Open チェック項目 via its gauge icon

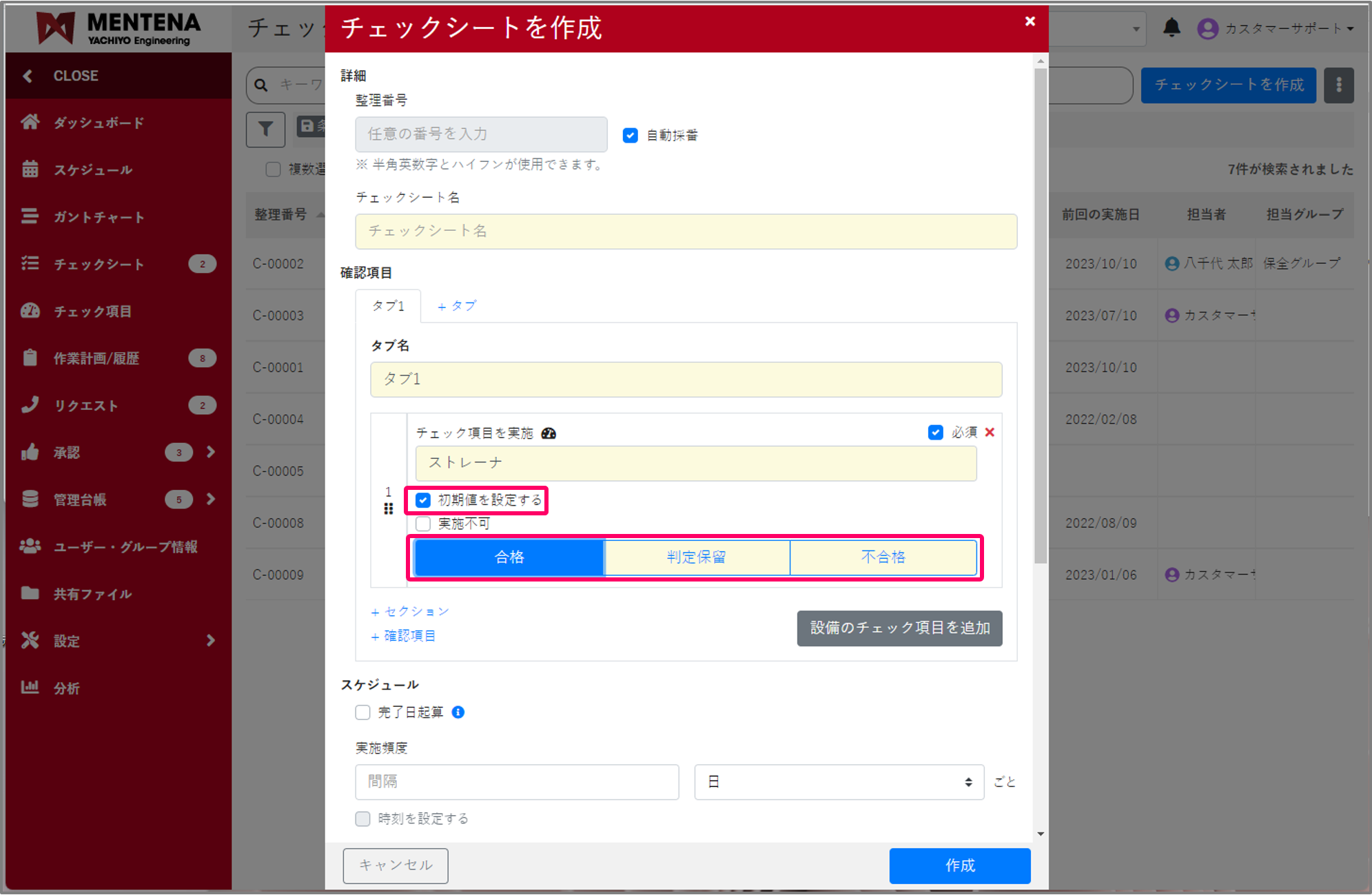[30, 311]
